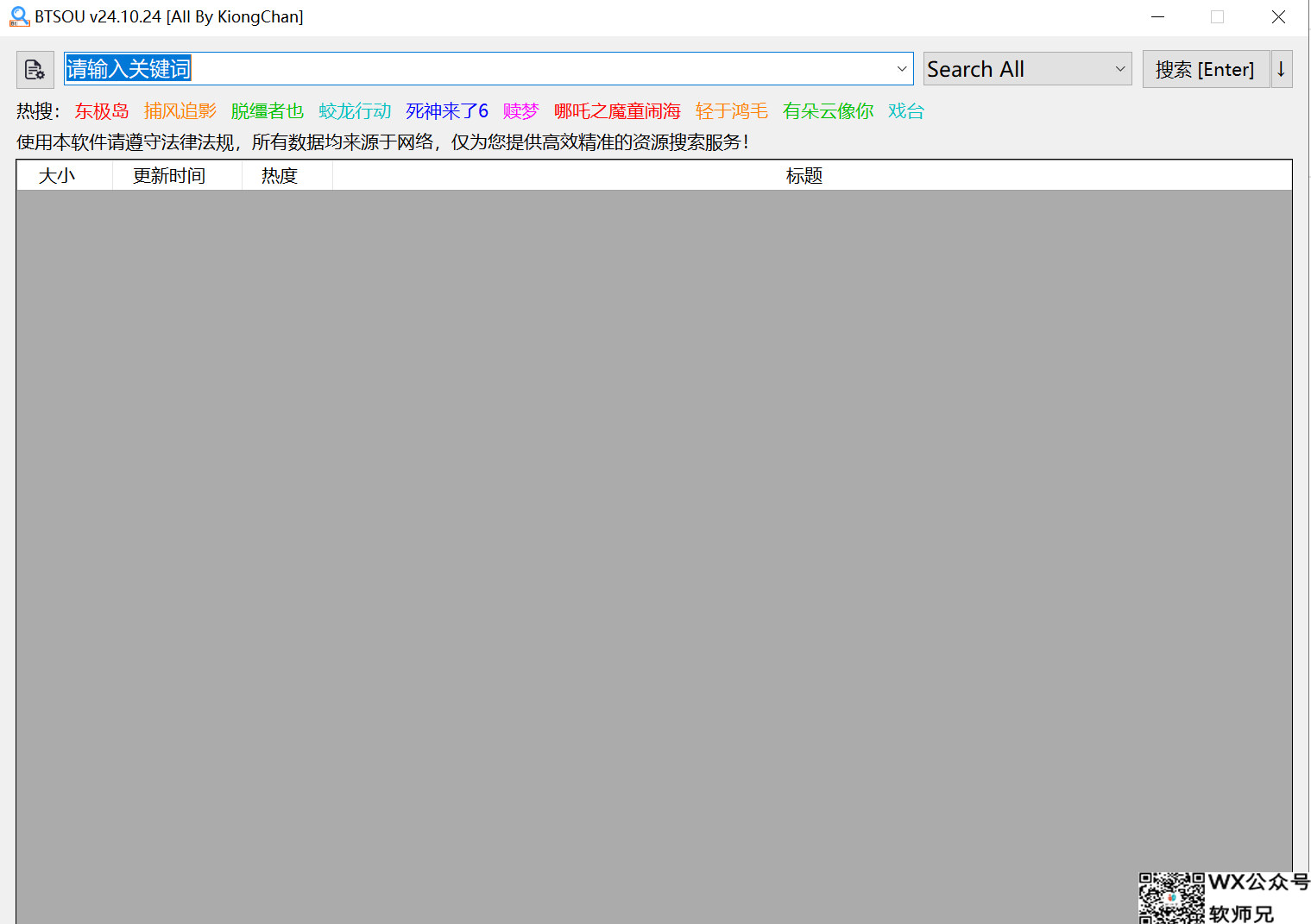This screenshot has height=924, width=1311.
Task: Sort by 更新时间 column header
Action: (x=169, y=176)
